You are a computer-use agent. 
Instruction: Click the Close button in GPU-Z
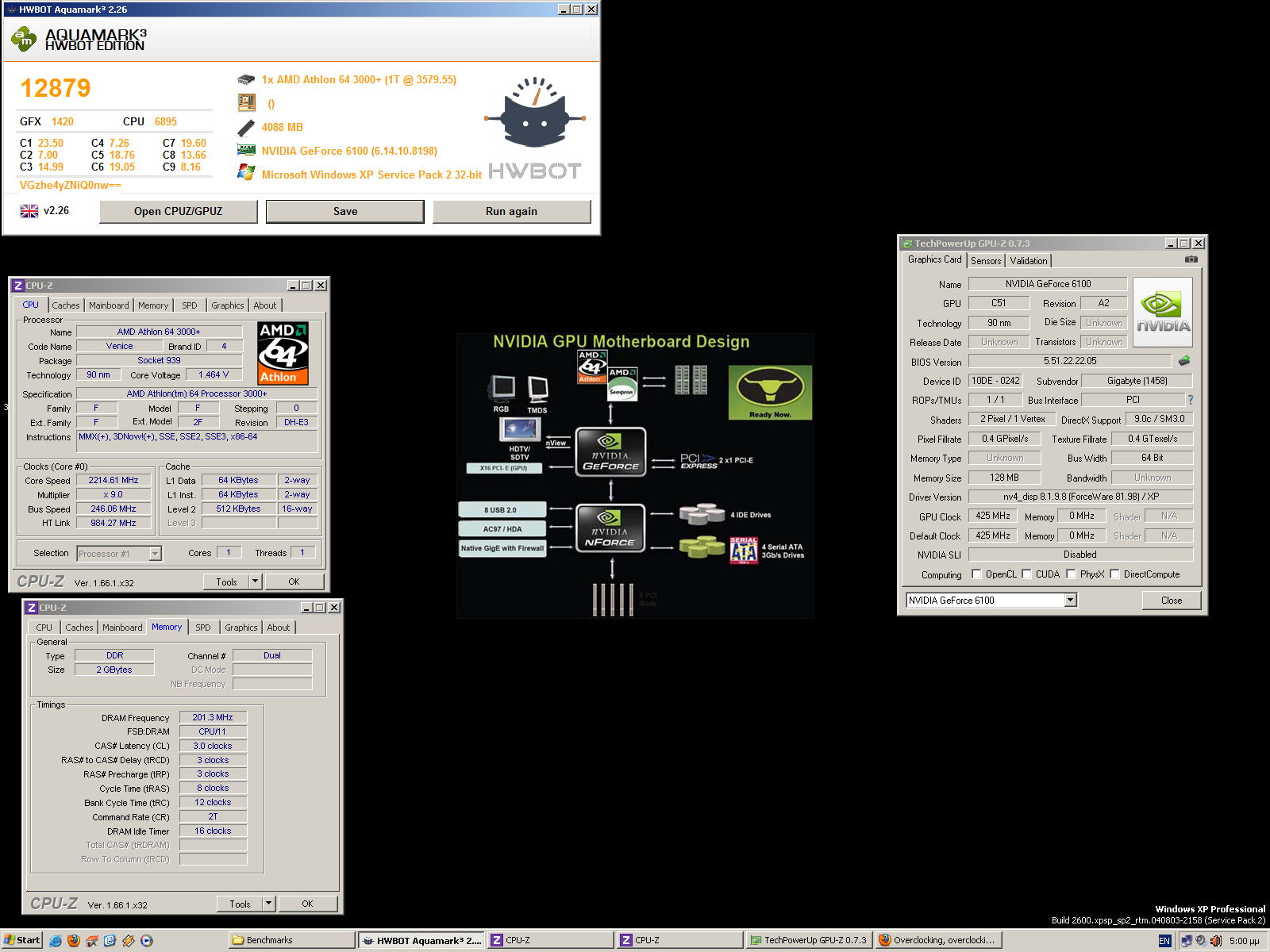click(x=1172, y=601)
